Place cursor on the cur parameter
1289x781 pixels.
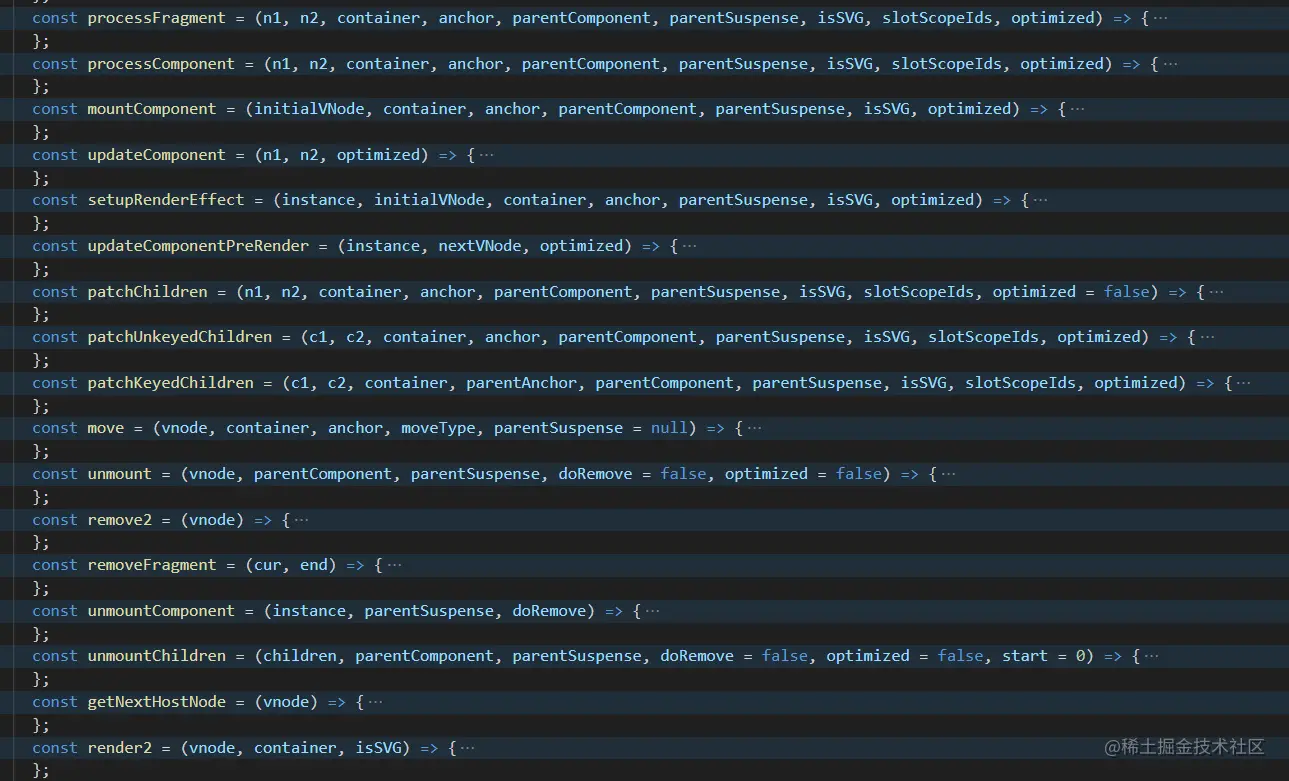268,565
